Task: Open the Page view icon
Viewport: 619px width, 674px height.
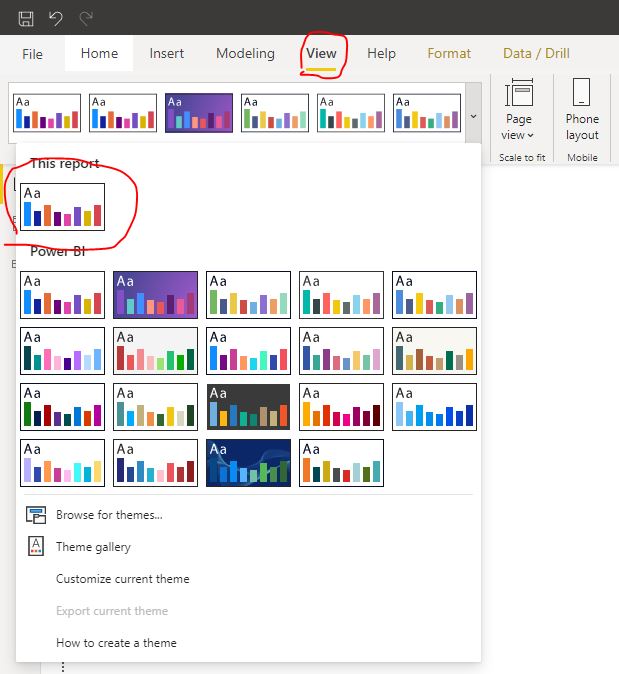Action: coord(519,92)
